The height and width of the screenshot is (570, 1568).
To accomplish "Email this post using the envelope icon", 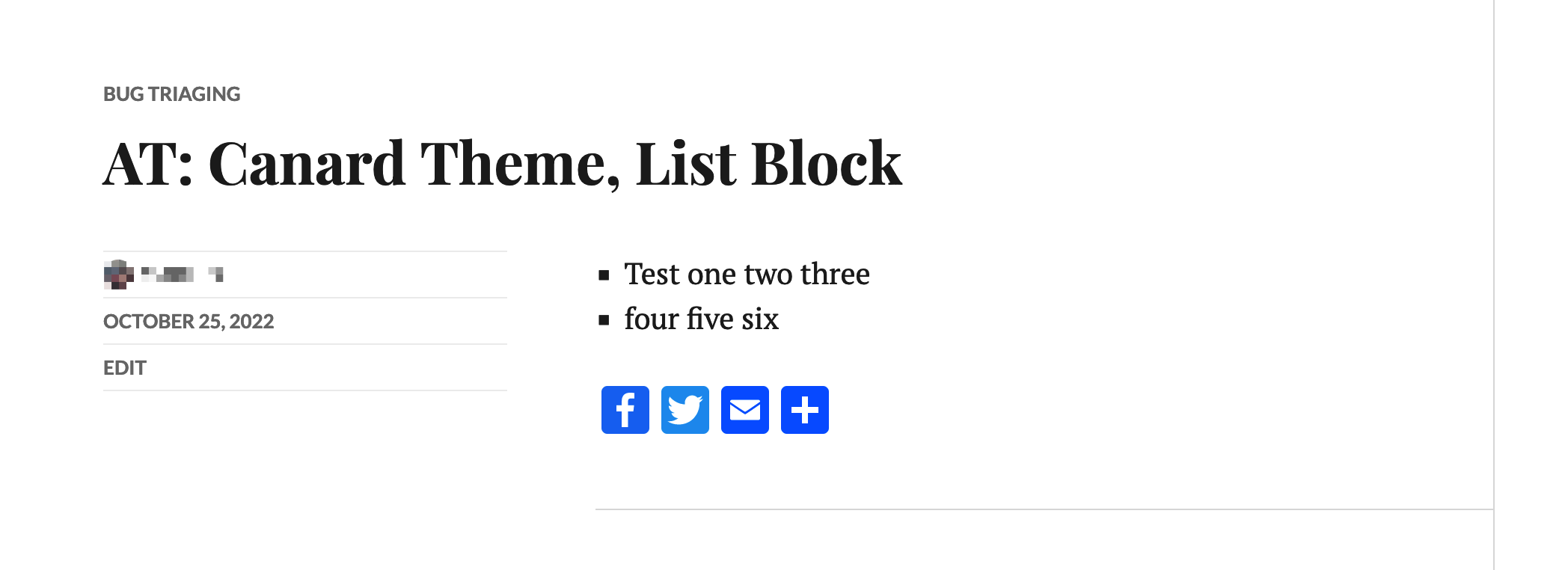I will (x=744, y=410).
